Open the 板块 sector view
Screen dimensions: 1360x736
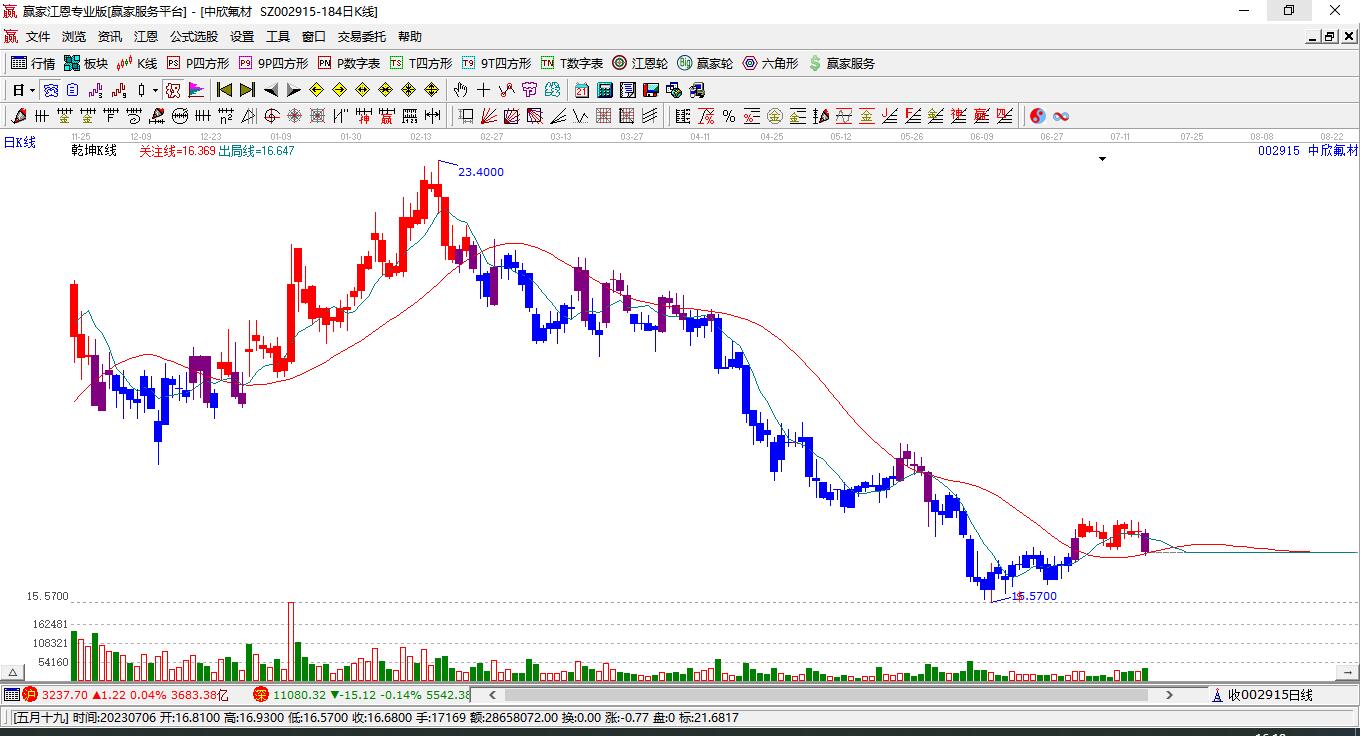[86, 63]
